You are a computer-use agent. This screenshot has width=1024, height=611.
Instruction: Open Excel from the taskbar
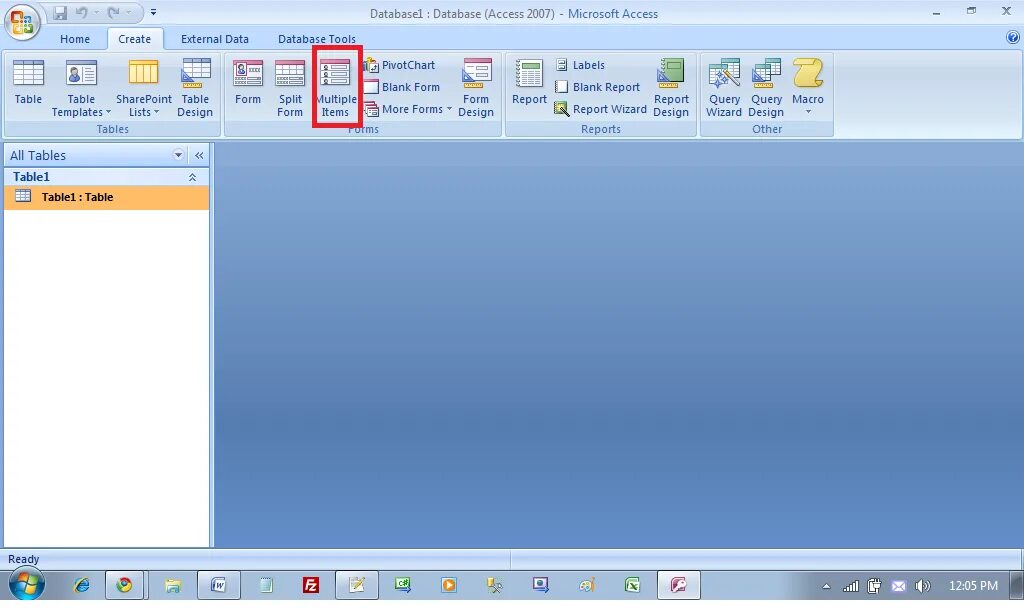(x=632, y=585)
